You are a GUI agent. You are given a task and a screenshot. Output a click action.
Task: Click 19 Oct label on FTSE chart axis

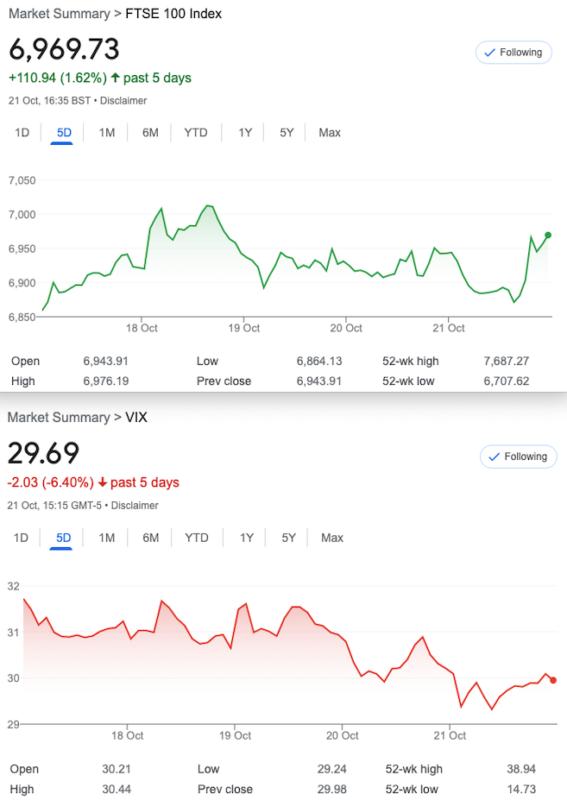244,328
